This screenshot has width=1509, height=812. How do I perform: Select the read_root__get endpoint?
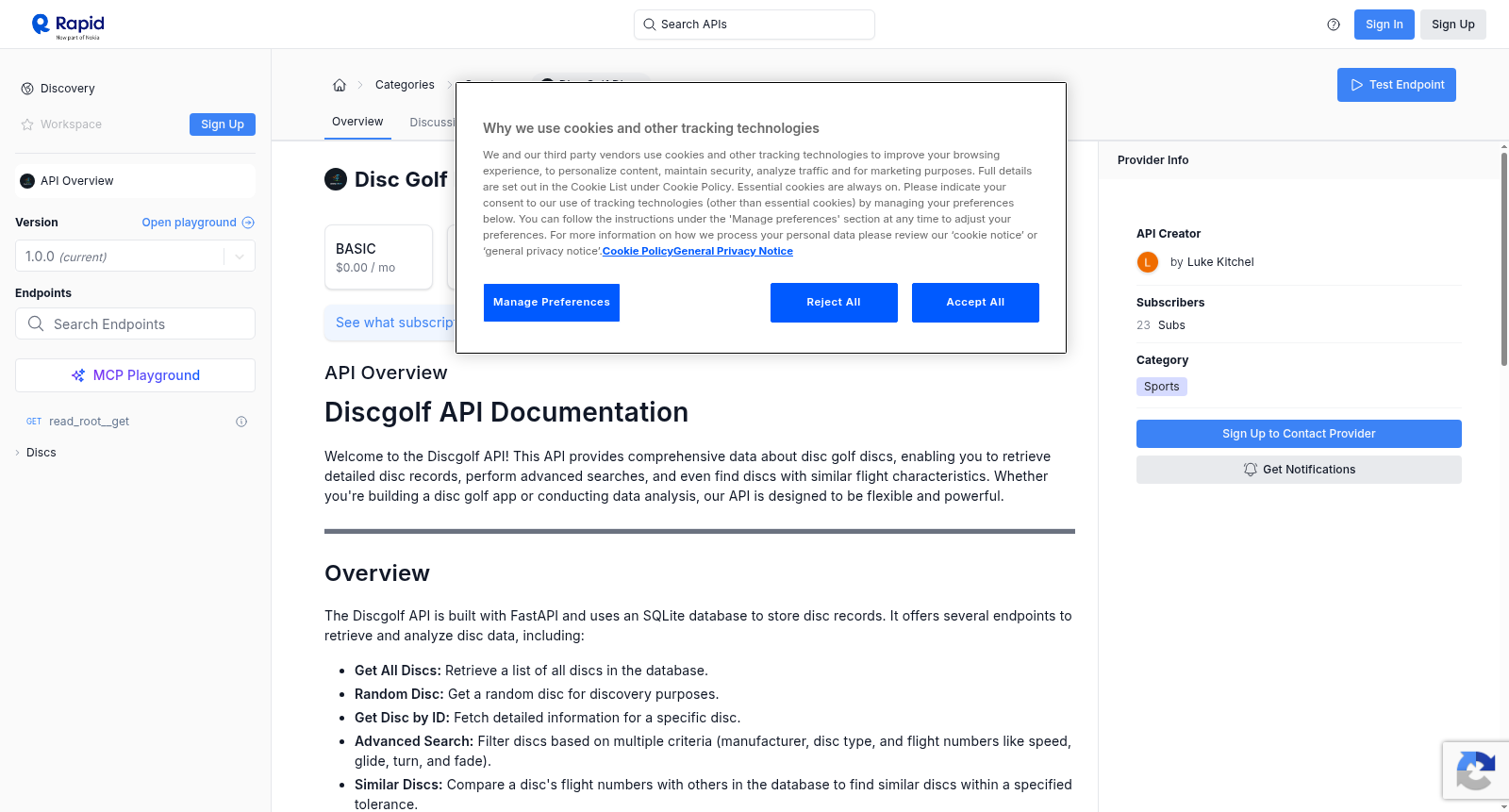89,422
